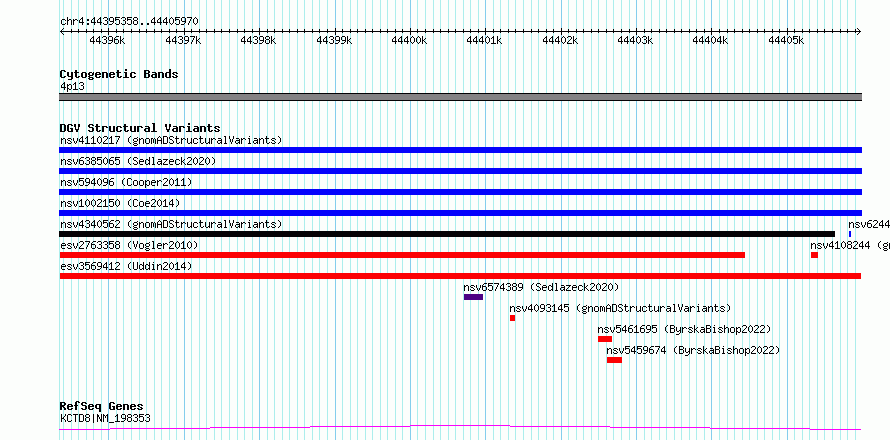
Task: Select the nsv6244 label text
Action: point(868,224)
